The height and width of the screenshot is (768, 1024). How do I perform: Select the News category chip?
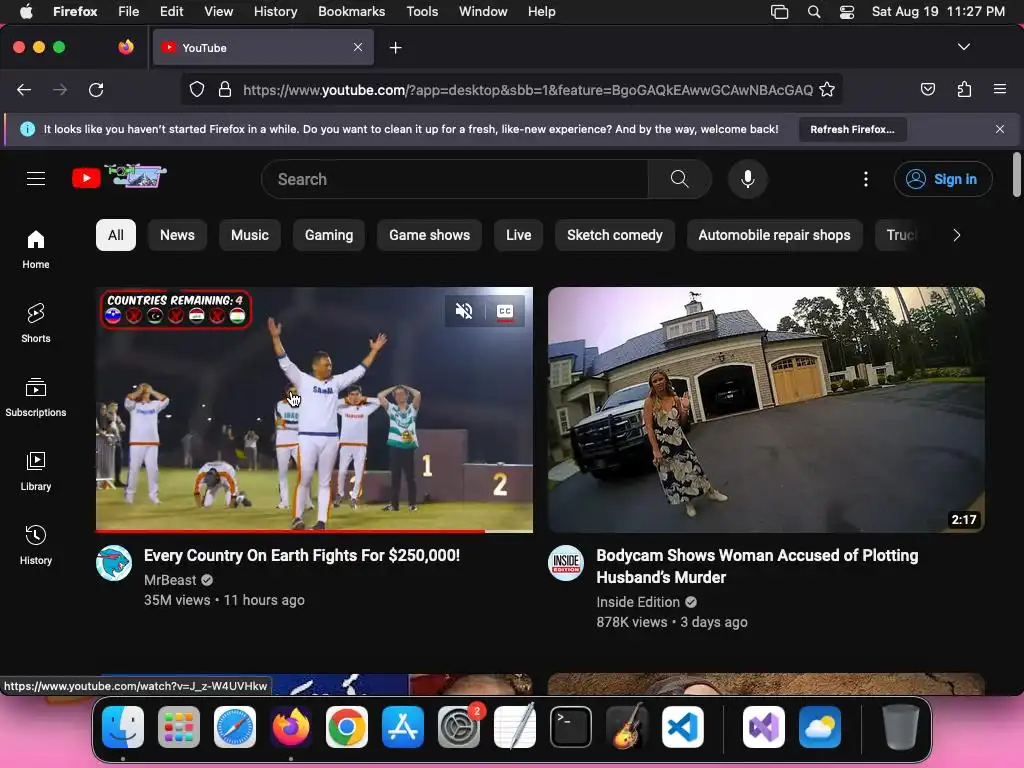(177, 235)
